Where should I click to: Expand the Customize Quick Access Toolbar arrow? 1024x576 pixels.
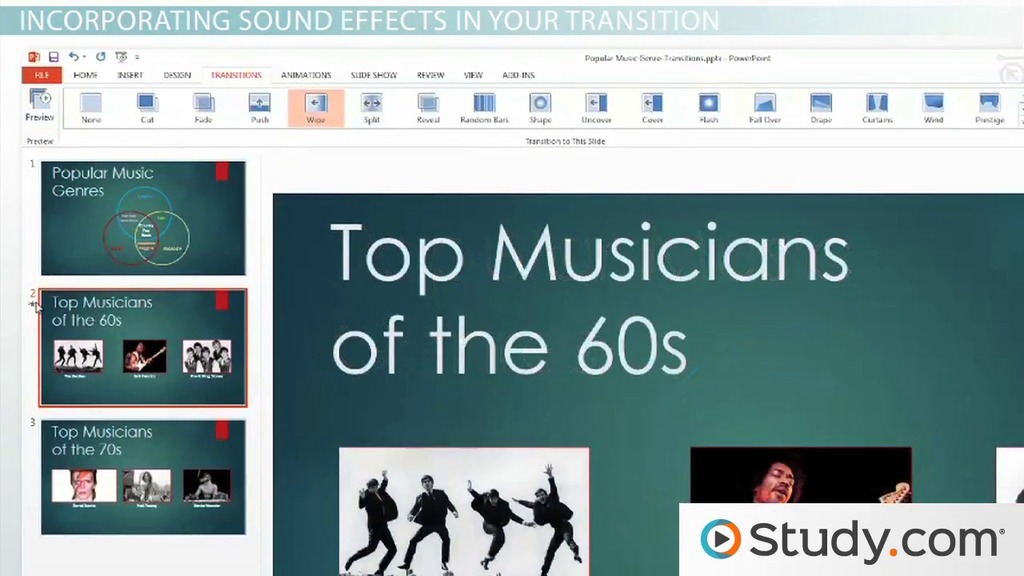coord(137,58)
